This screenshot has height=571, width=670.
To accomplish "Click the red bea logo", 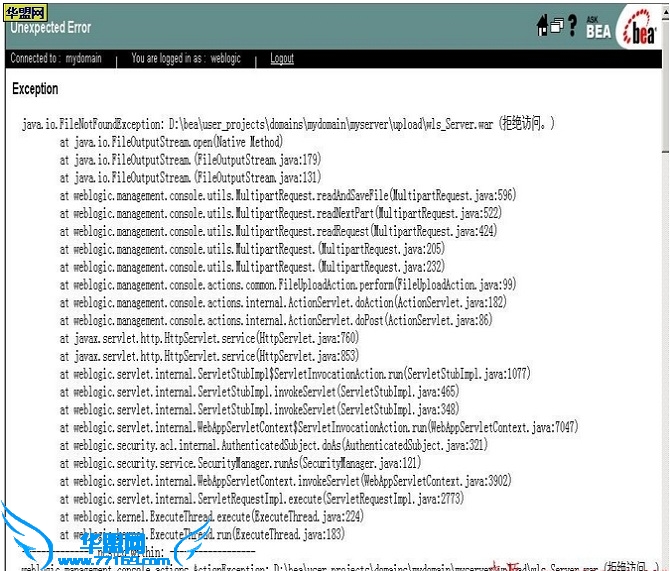I will (x=638, y=30).
